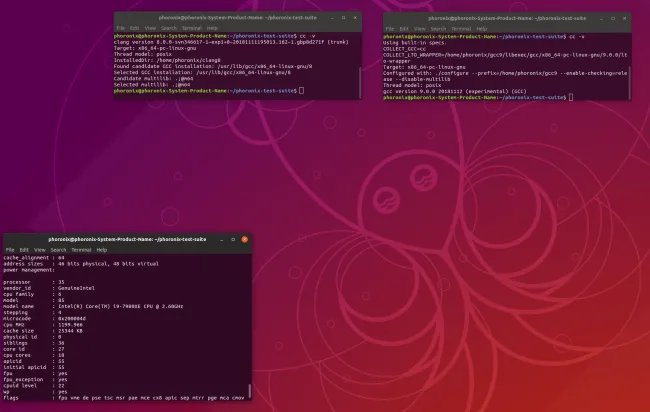Click scrollbar in cpuinfo terminal window
Image resolution: width=650 pixels, height=412 pixels.
click(x=250, y=390)
